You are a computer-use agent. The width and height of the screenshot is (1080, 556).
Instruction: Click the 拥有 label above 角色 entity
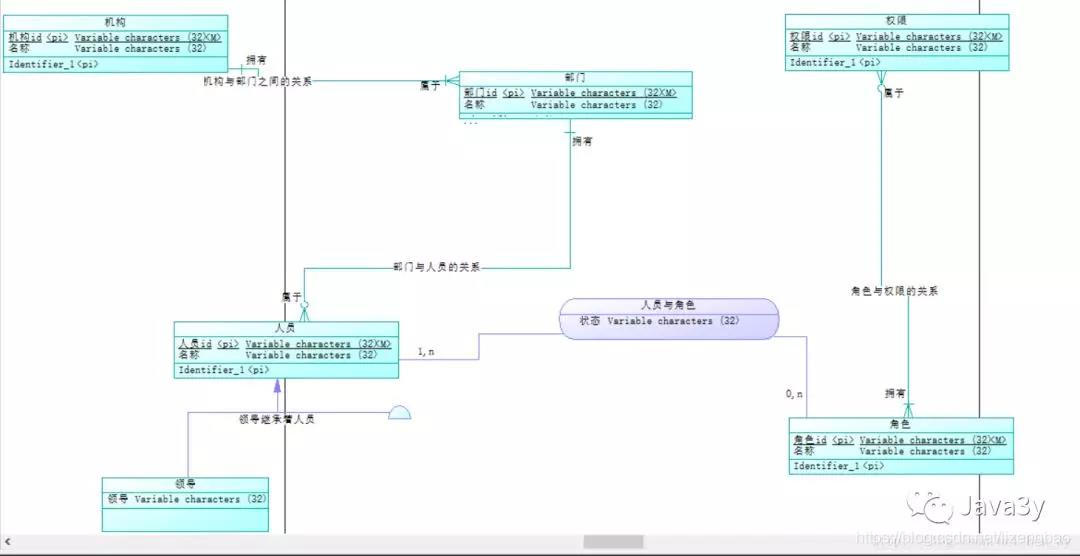coord(895,393)
